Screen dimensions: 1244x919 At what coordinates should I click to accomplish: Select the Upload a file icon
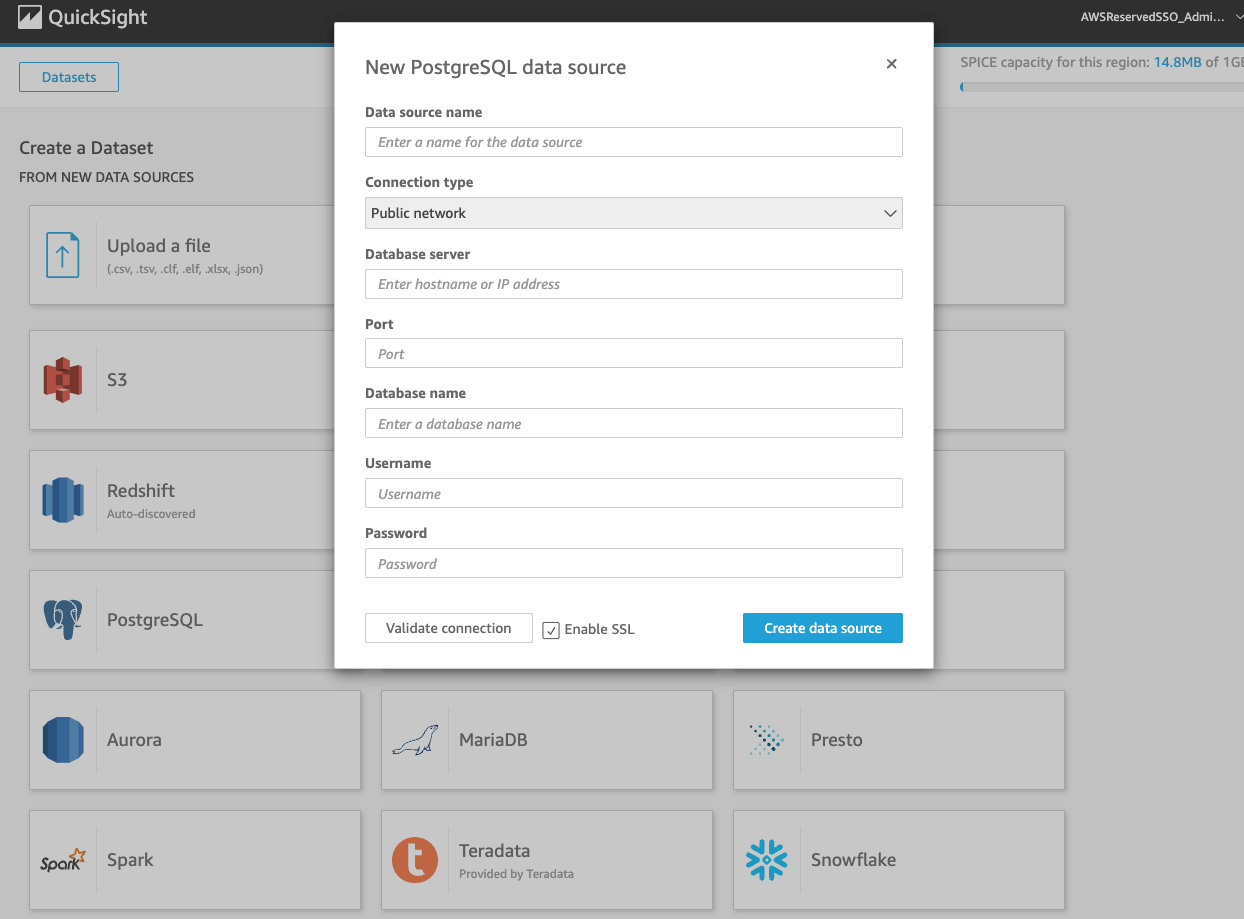[x=62, y=255]
